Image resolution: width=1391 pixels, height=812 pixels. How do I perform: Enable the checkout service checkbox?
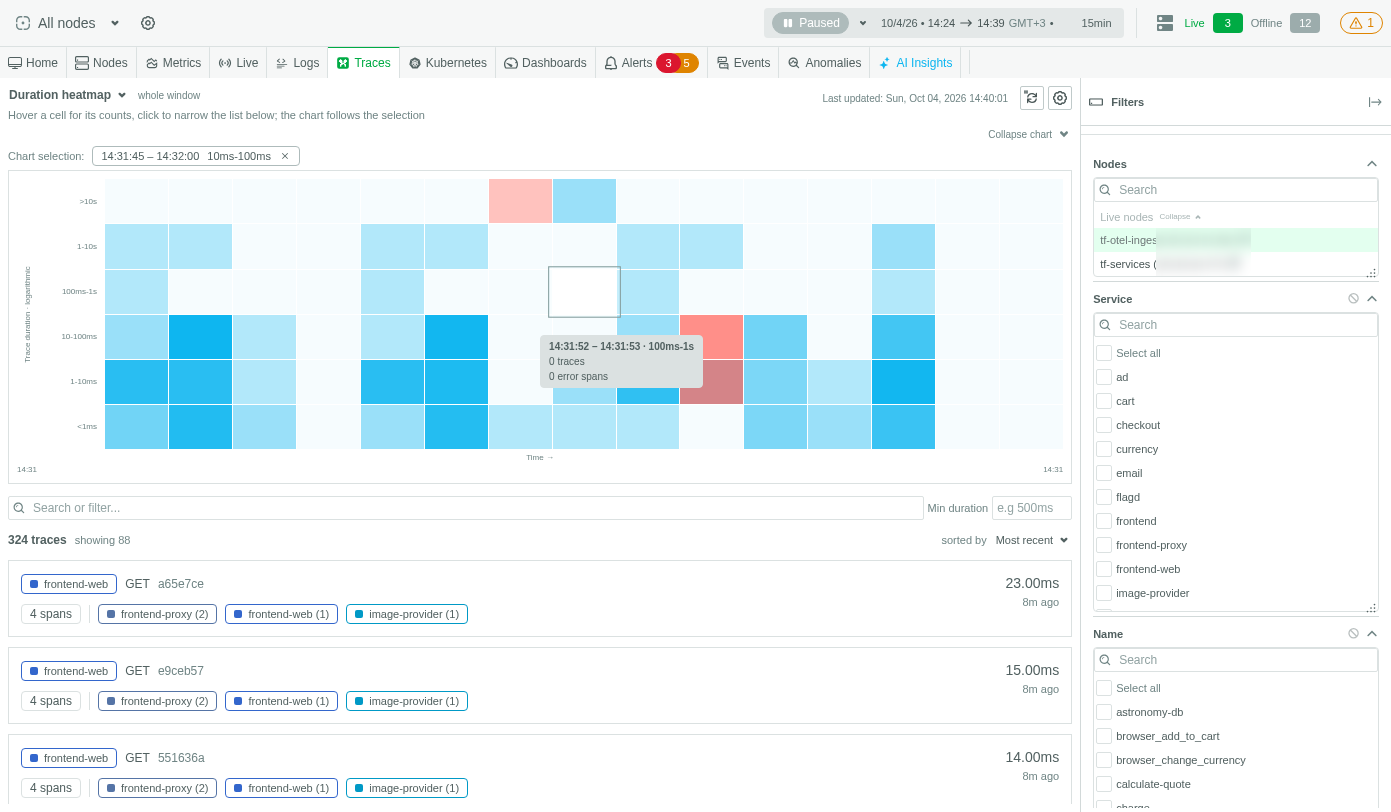1104,425
